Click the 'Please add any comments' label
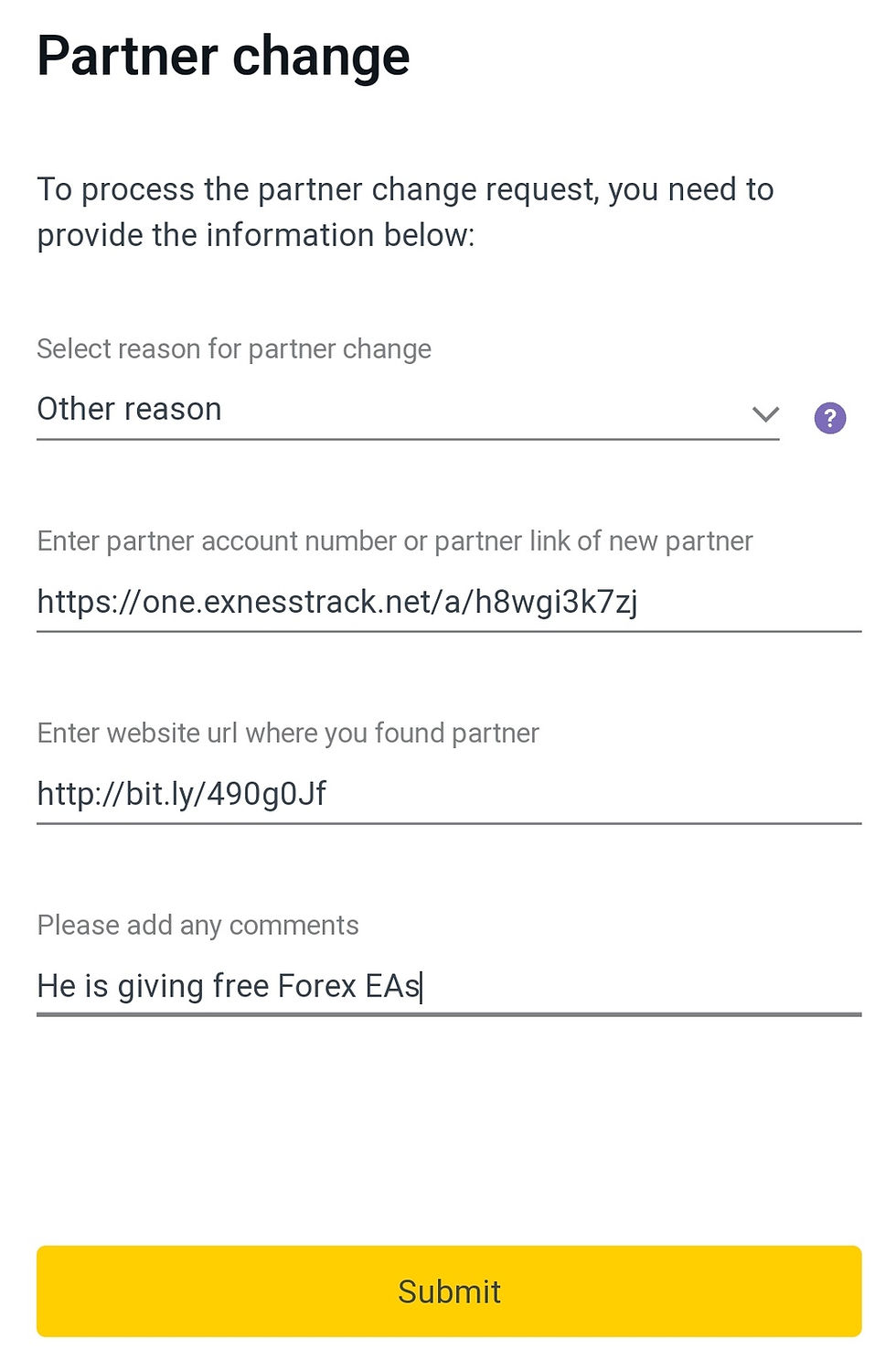Viewport: 896px width, 1371px height. pyautogui.click(x=197, y=926)
